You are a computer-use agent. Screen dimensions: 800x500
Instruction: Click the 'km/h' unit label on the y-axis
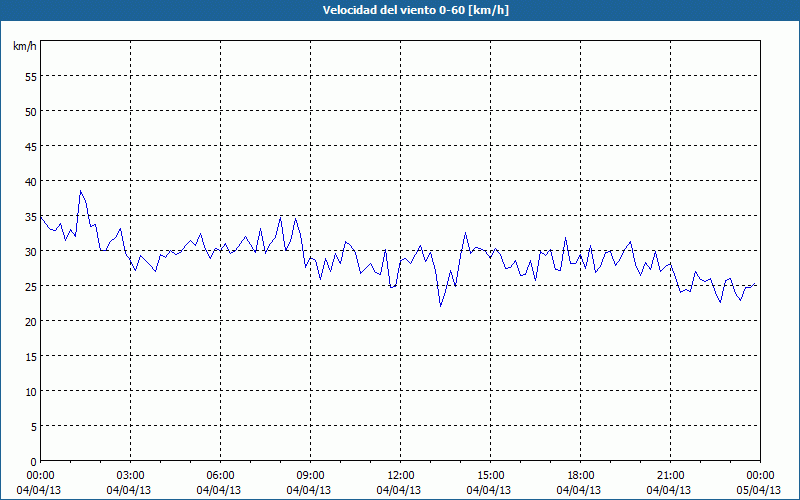coord(24,46)
